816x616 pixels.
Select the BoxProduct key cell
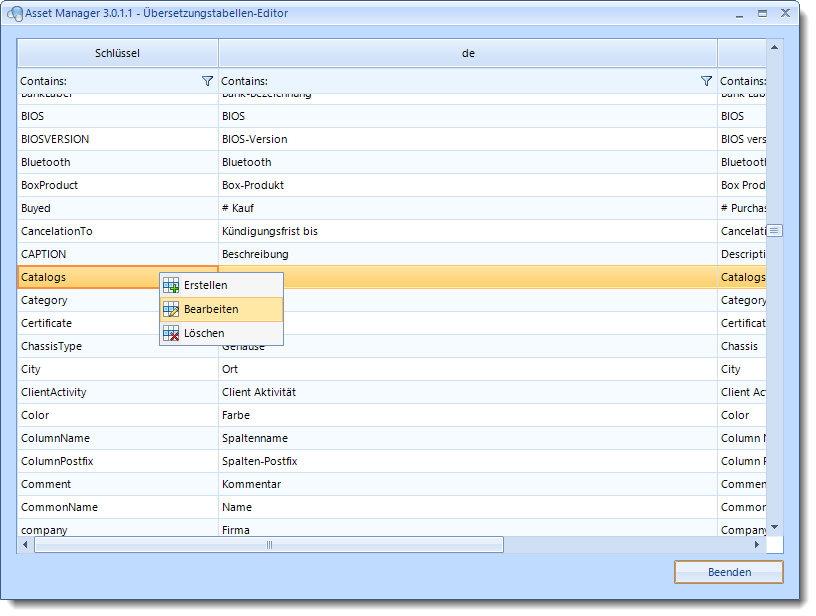tap(118, 185)
